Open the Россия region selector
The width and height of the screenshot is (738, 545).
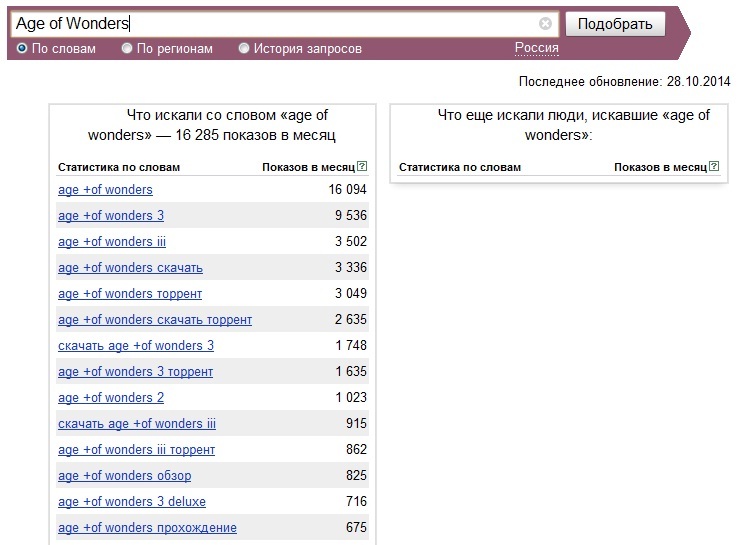click(x=537, y=48)
